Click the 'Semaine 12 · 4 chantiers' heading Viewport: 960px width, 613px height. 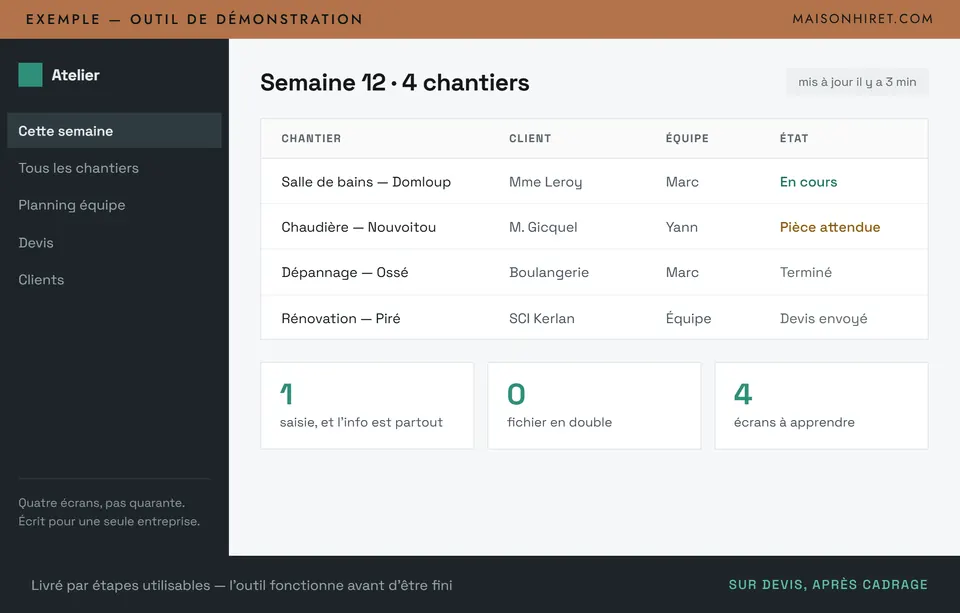point(394,82)
